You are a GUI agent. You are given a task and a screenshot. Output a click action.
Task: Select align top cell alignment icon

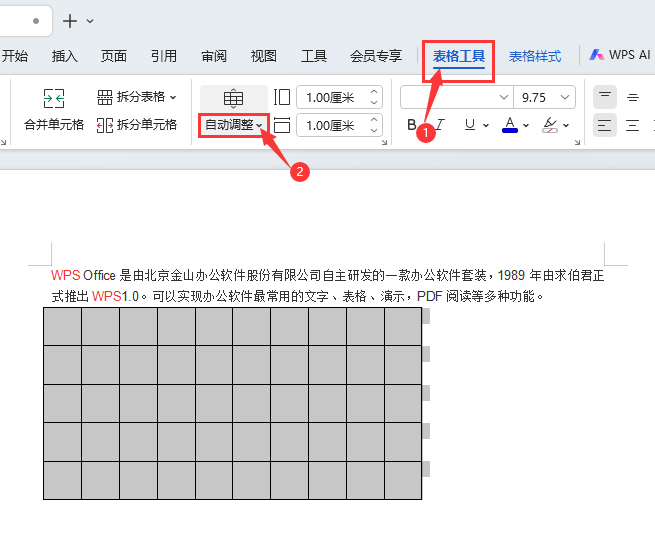pos(604,97)
